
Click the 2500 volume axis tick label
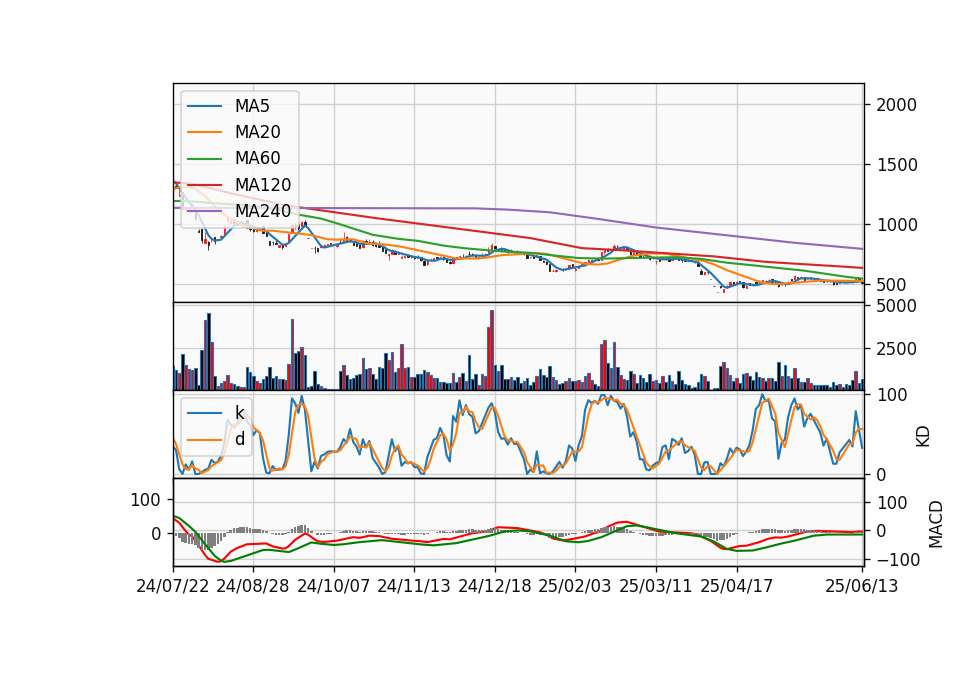896,350
